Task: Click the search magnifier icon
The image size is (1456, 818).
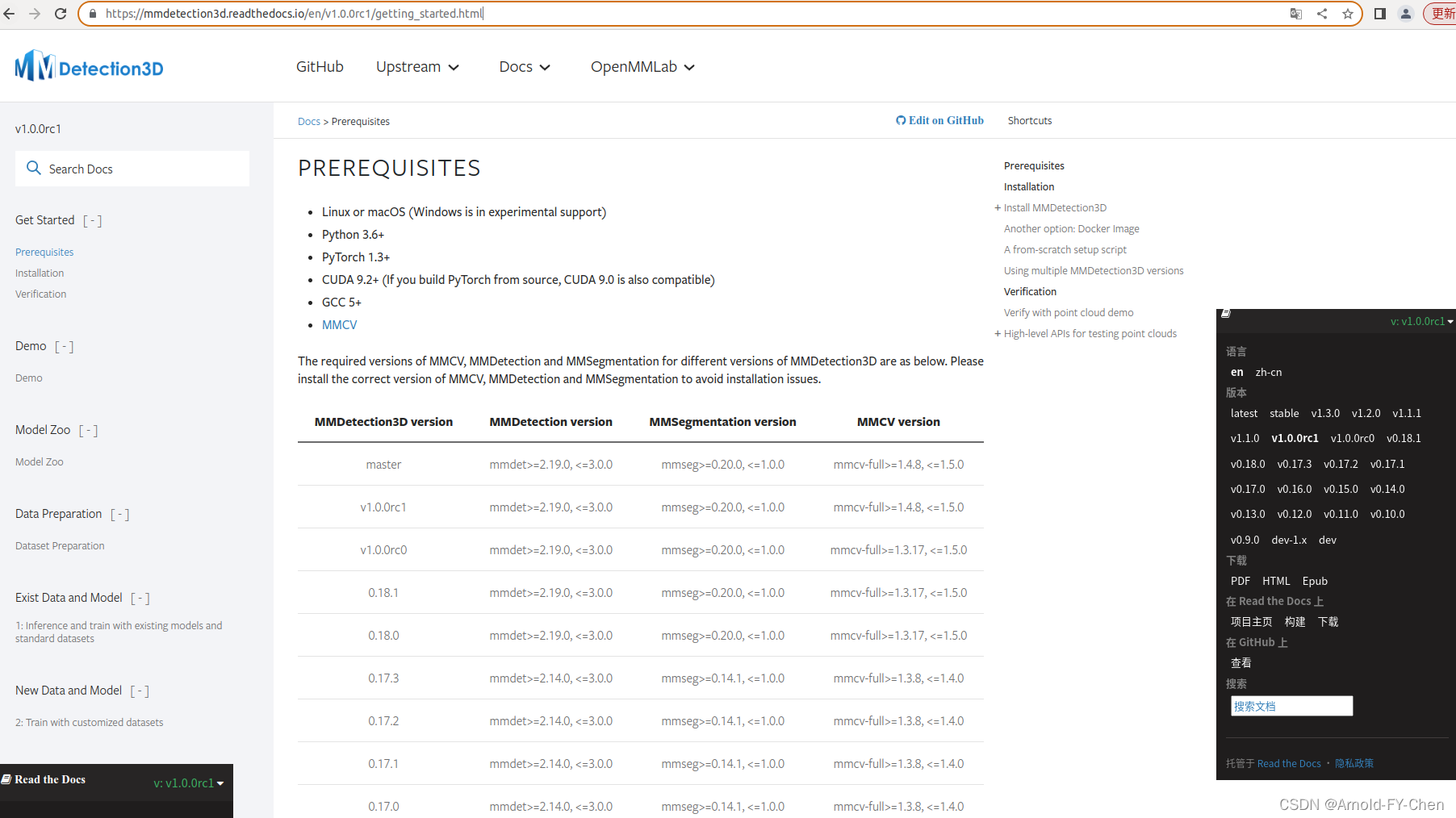Action: point(34,168)
